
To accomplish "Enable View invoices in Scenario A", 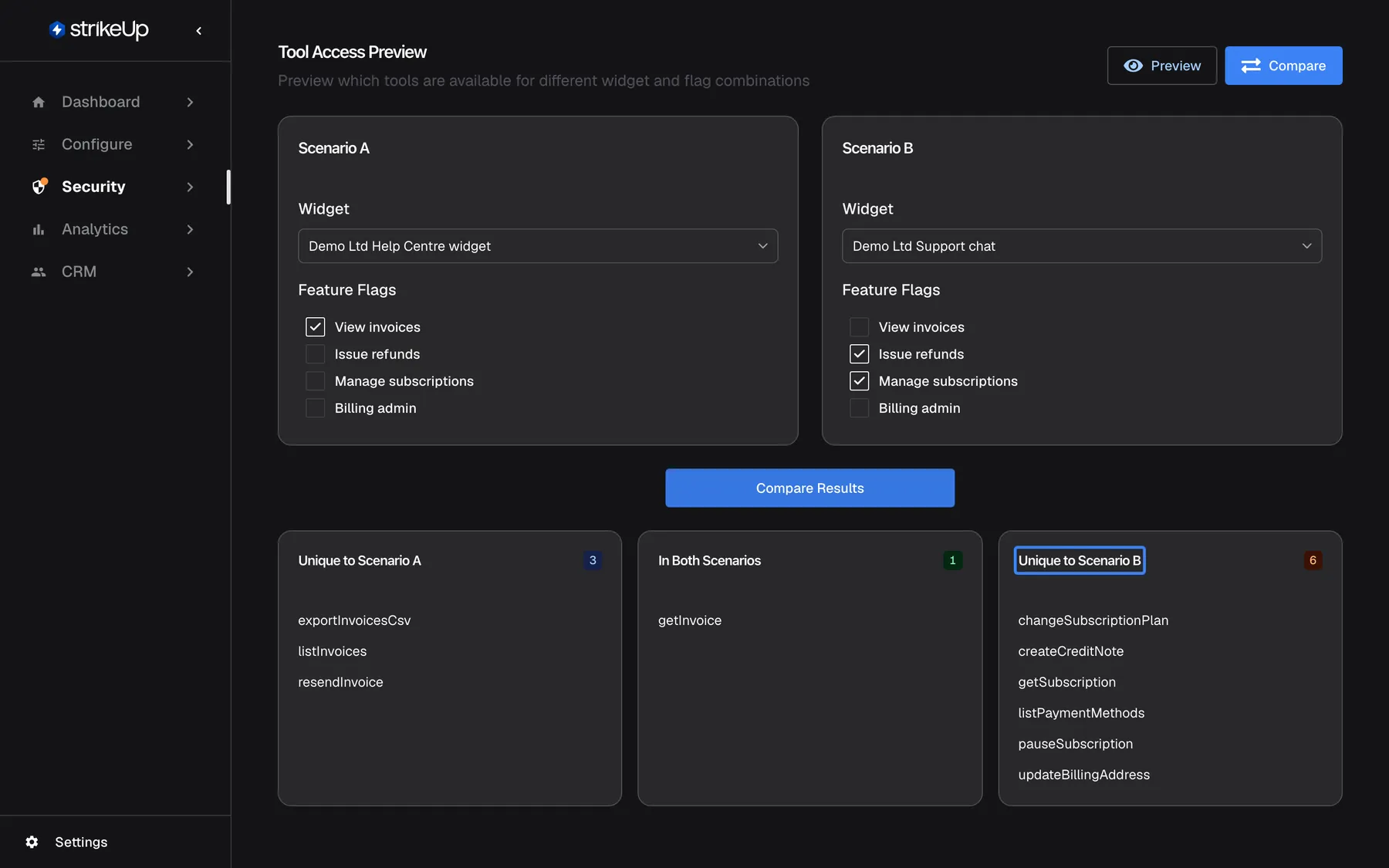I will point(316,327).
